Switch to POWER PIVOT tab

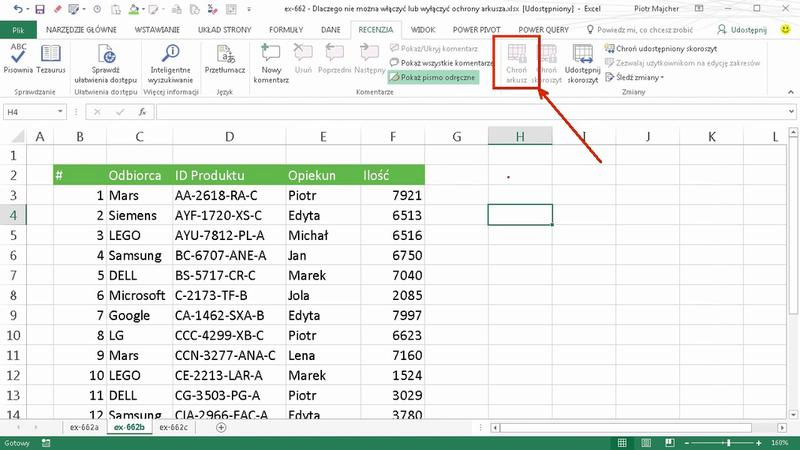click(x=477, y=30)
